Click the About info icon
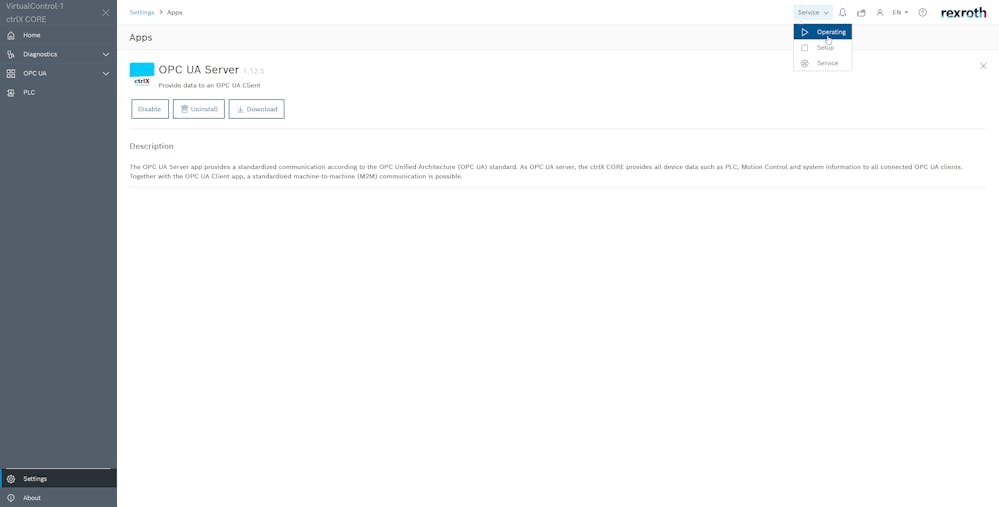The height and width of the screenshot is (507, 999). tap(11, 497)
